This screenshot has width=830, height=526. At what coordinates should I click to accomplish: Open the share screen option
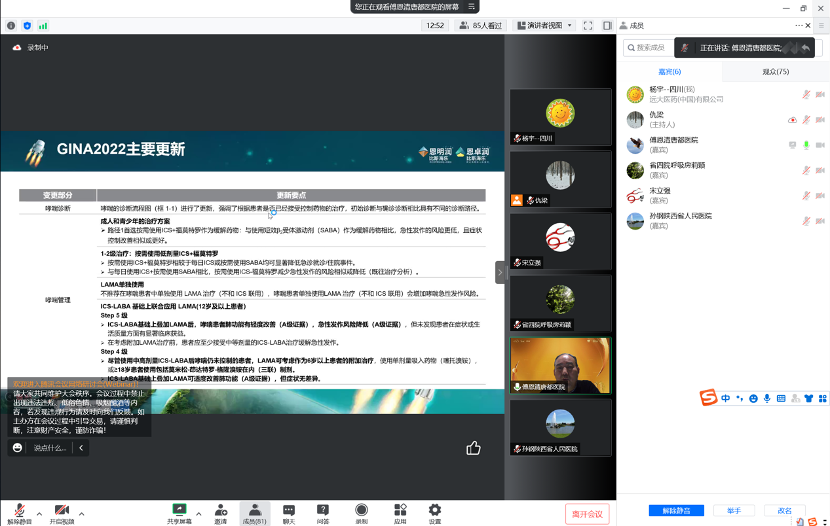click(x=180, y=510)
